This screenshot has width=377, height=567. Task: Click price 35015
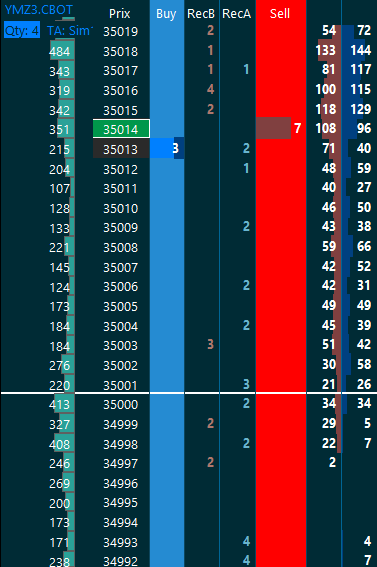(120, 110)
